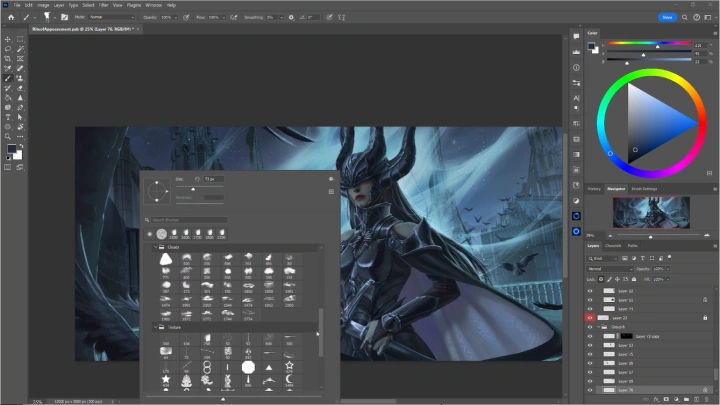Open the Brush Settings panel toggle icon
Viewport: 720px width, 405px height.
click(65, 17)
